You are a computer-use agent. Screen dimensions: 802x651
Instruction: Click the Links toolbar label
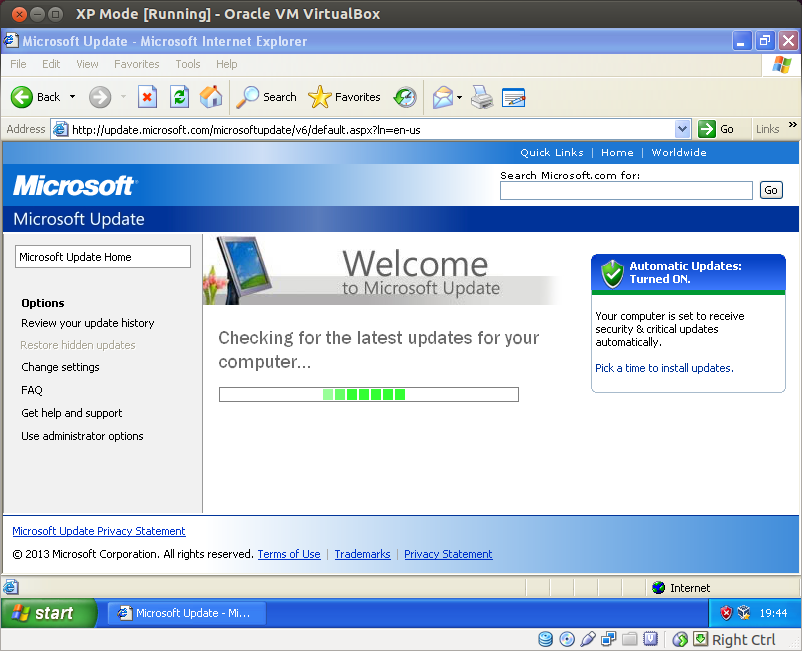(767, 129)
